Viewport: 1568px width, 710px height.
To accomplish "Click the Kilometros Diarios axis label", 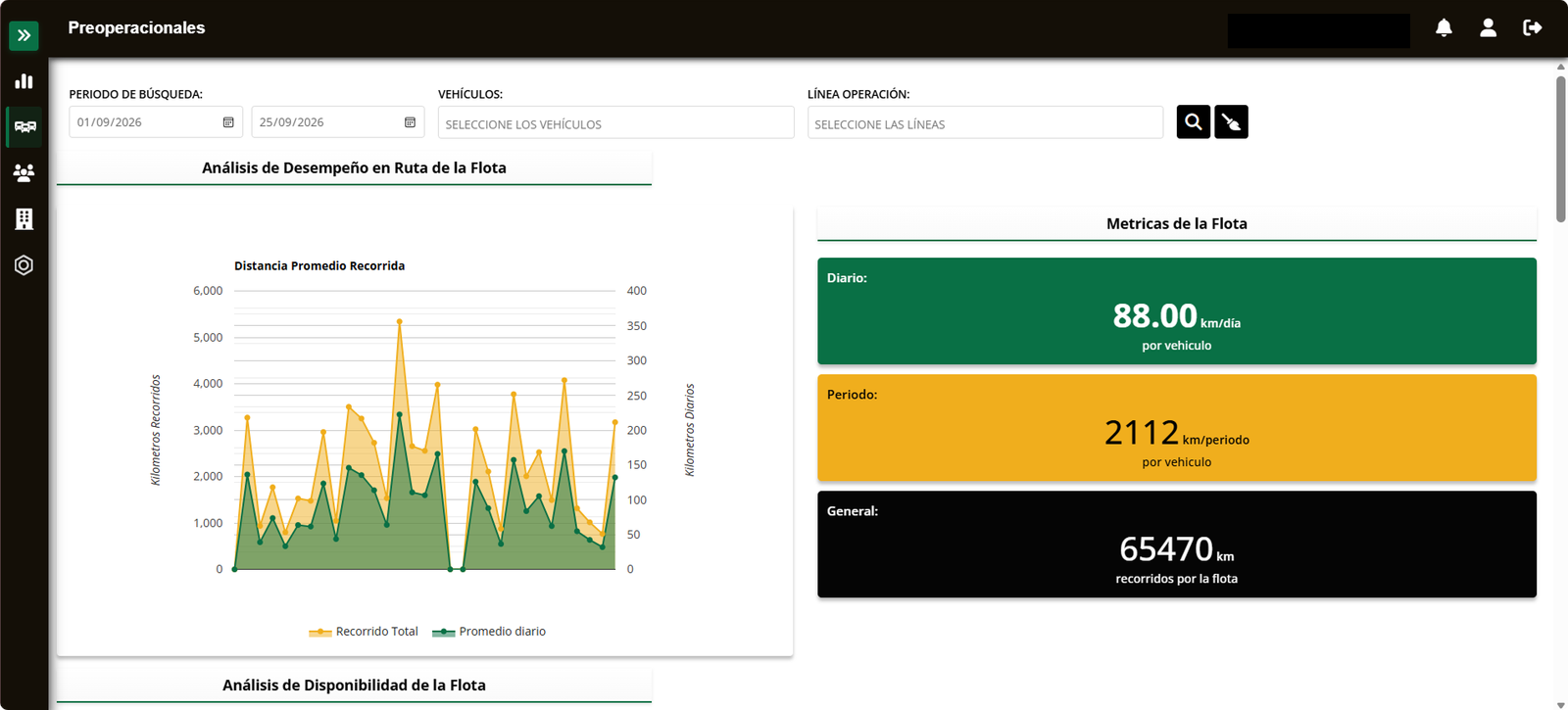I will (690, 430).
